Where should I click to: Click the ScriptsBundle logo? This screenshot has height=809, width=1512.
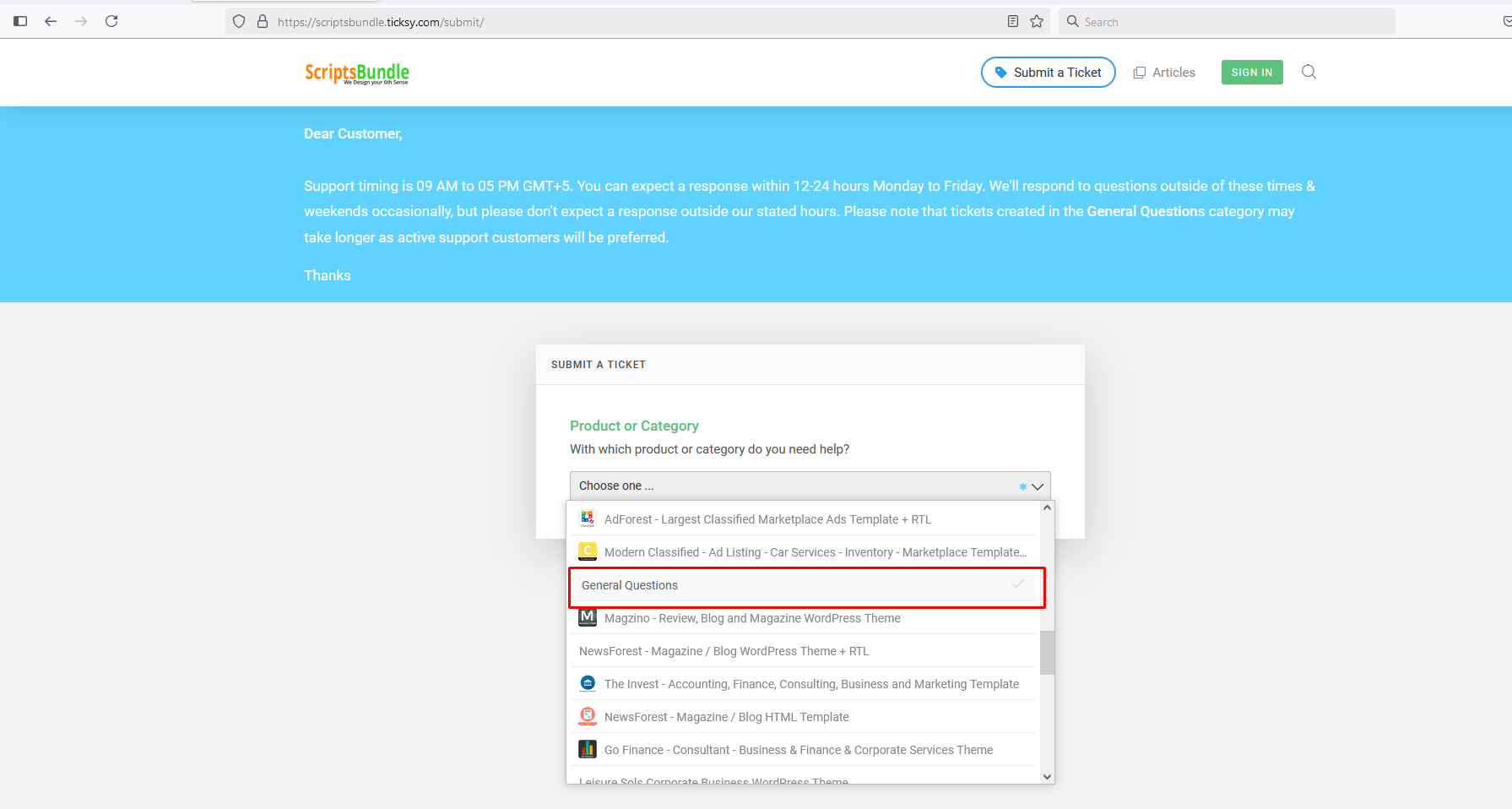point(357,73)
